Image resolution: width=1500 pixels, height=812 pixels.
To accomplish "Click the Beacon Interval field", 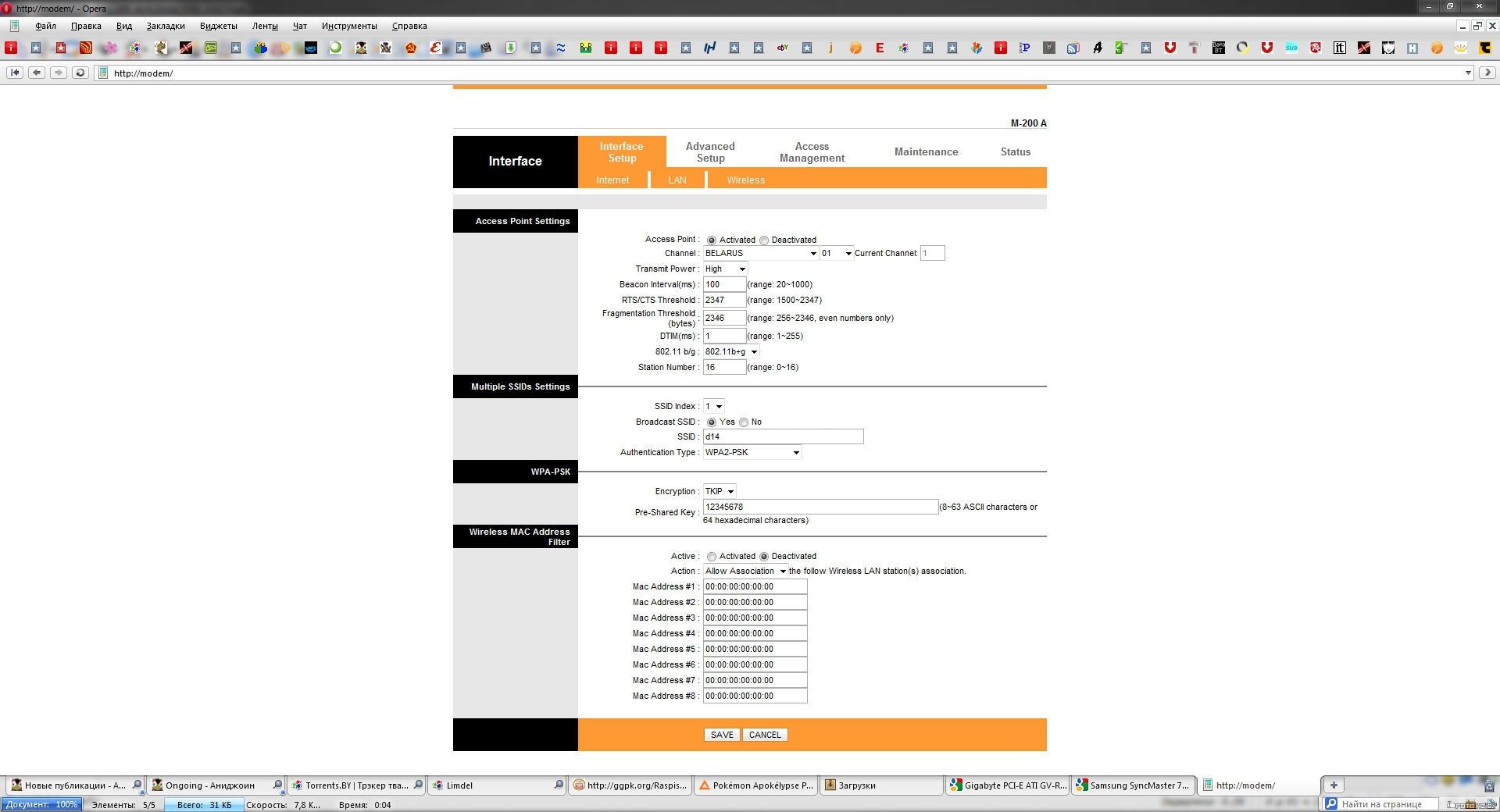I will point(724,284).
